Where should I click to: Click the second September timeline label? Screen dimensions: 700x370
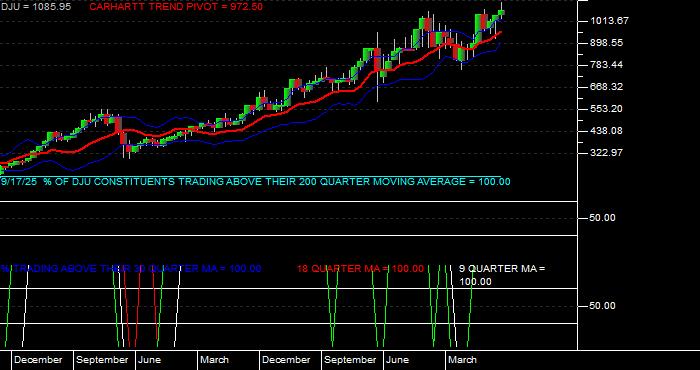tap(350, 360)
